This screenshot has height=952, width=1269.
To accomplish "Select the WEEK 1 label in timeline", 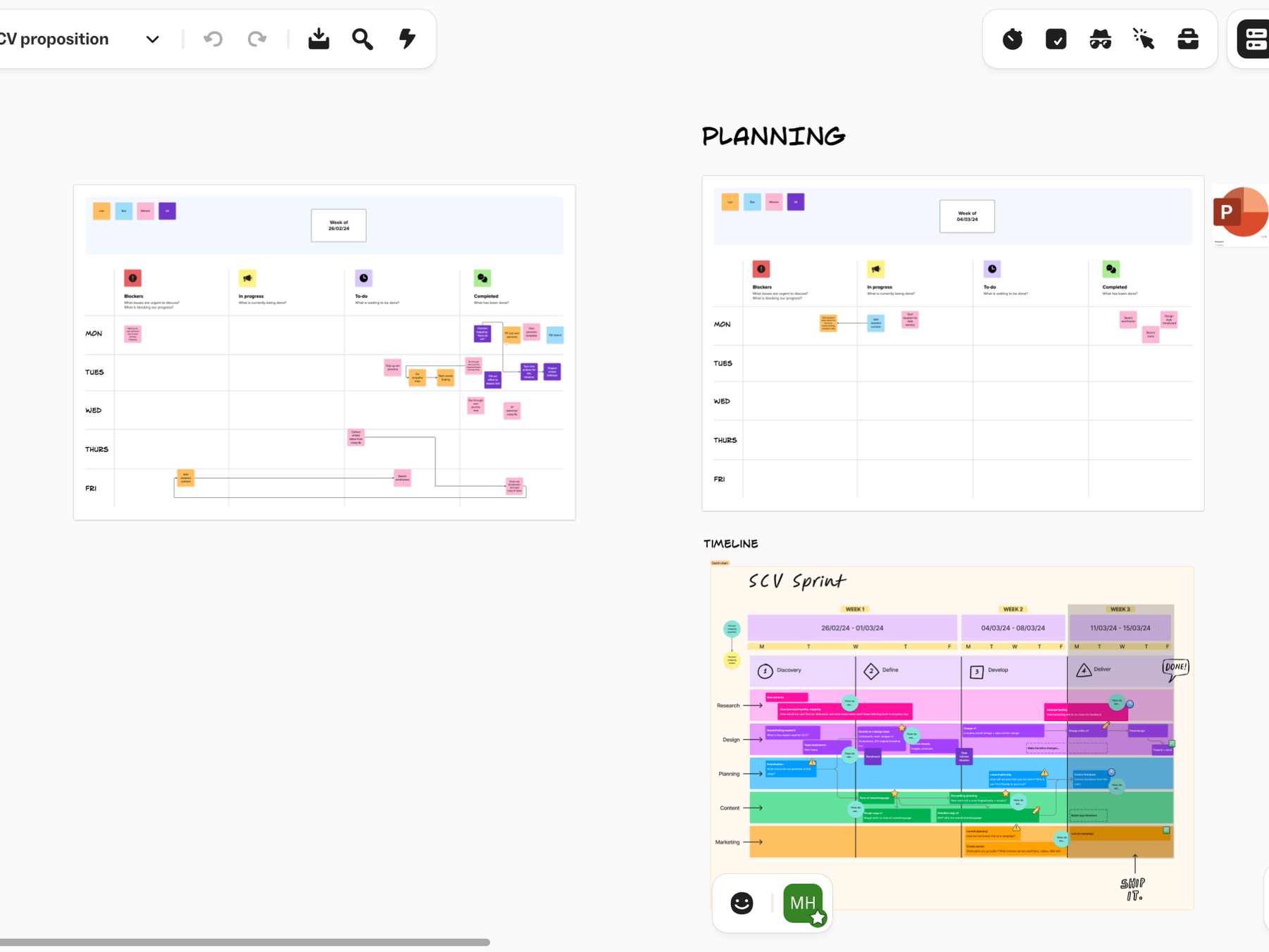I will point(855,609).
